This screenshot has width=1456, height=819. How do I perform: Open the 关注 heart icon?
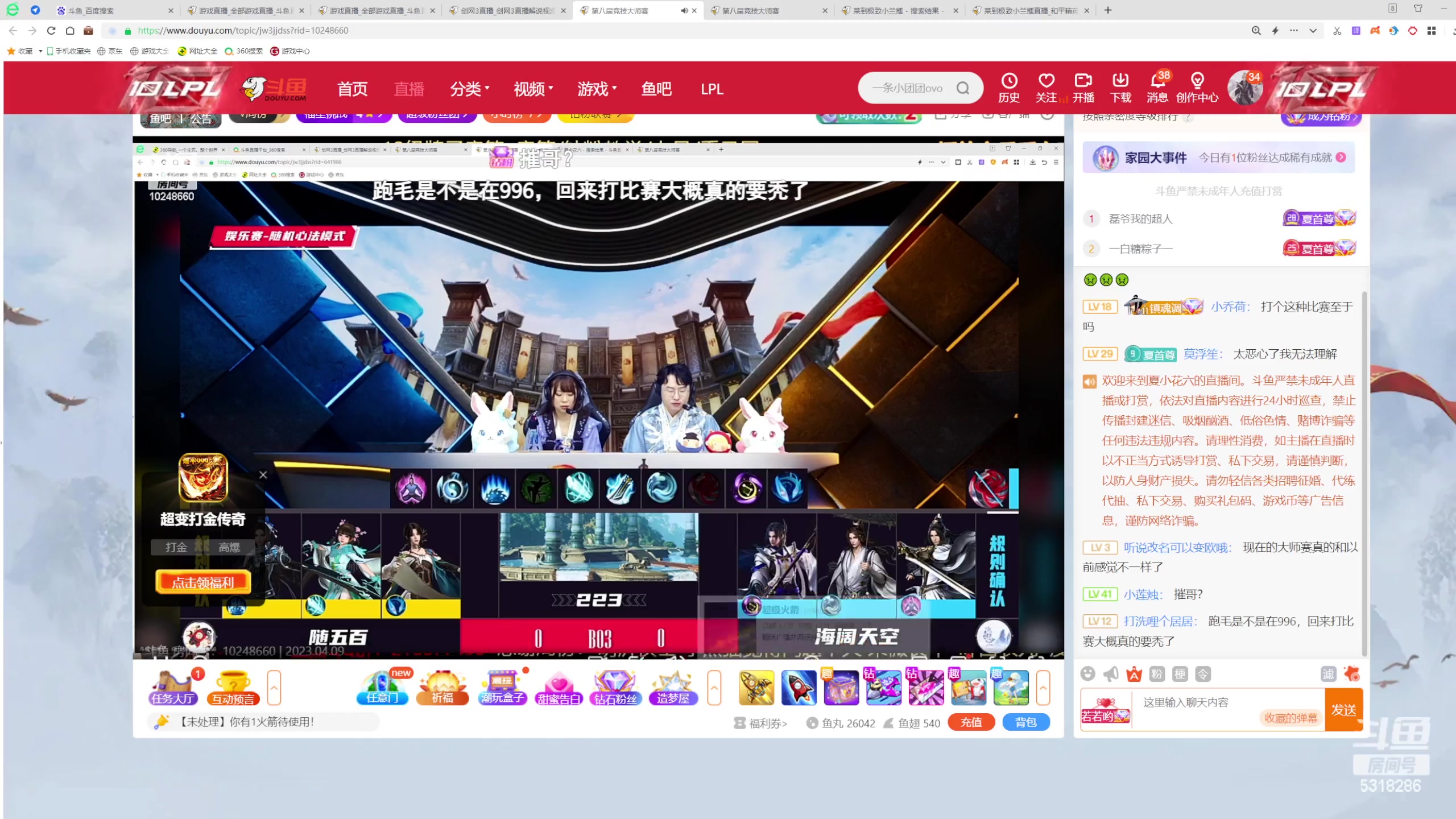coord(1046,88)
